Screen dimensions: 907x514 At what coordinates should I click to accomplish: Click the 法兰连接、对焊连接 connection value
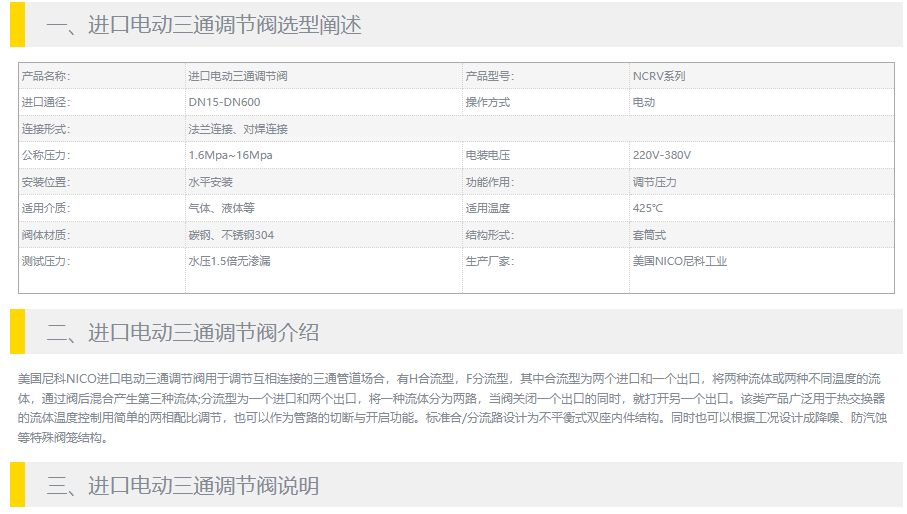[237, 129]
